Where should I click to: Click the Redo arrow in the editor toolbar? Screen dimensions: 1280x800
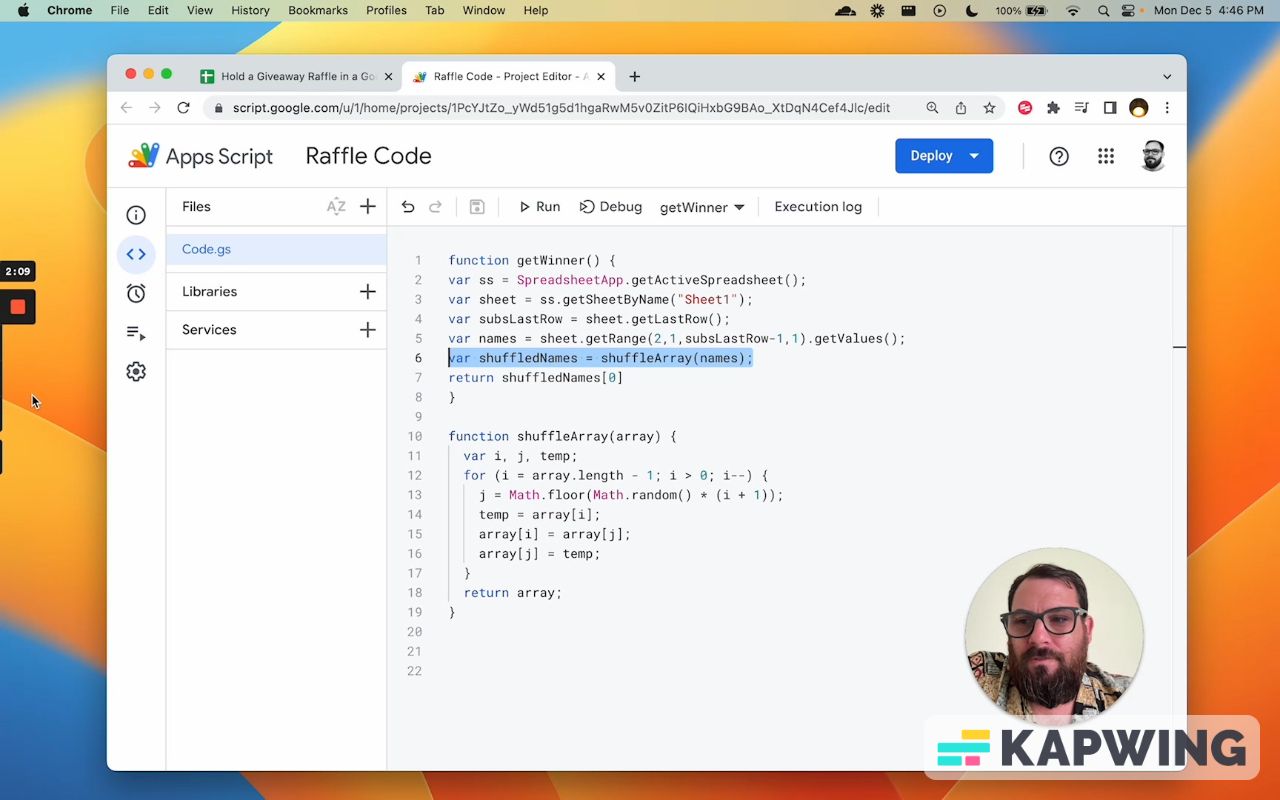pyautogui.click(x=435, y=207)
